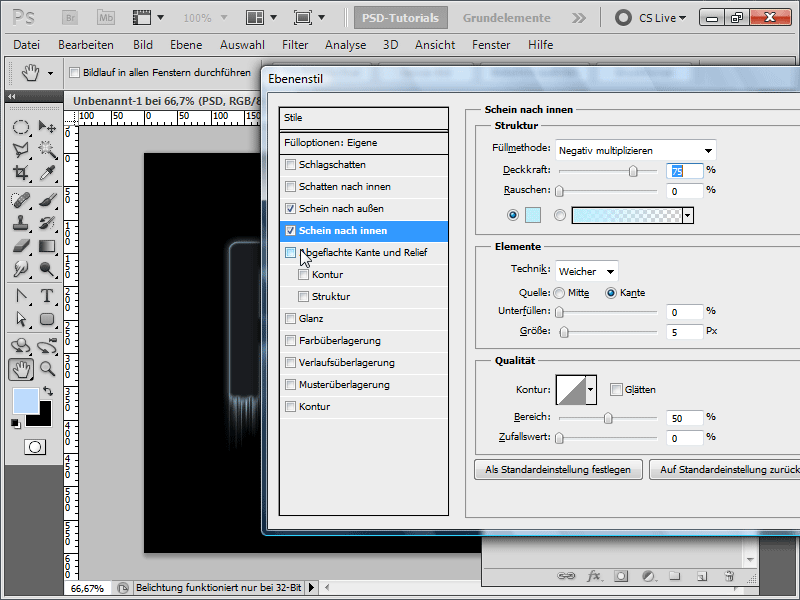This screenshot has height=600, width=800.
Task: Select the Polygonal Lasso tool
Action: coord(20,149)
